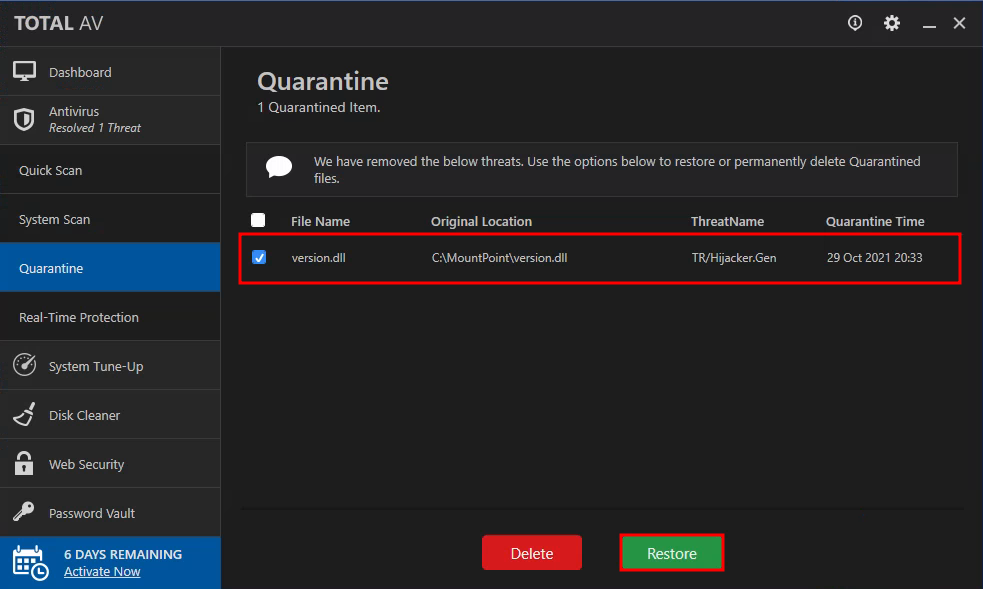Click the Password Vault key icon
This screenshot has width=983, height=589.
coord(24,511)
